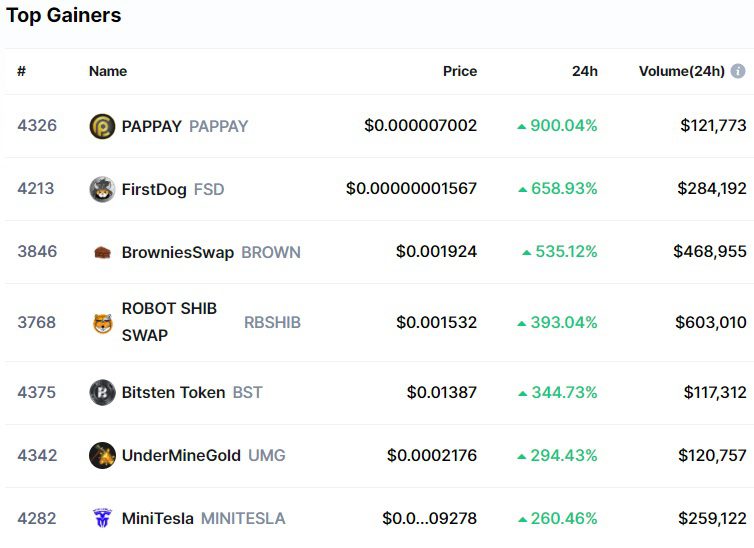
Task: Click the MiniTesla logo icon
Action: (102, 518)
